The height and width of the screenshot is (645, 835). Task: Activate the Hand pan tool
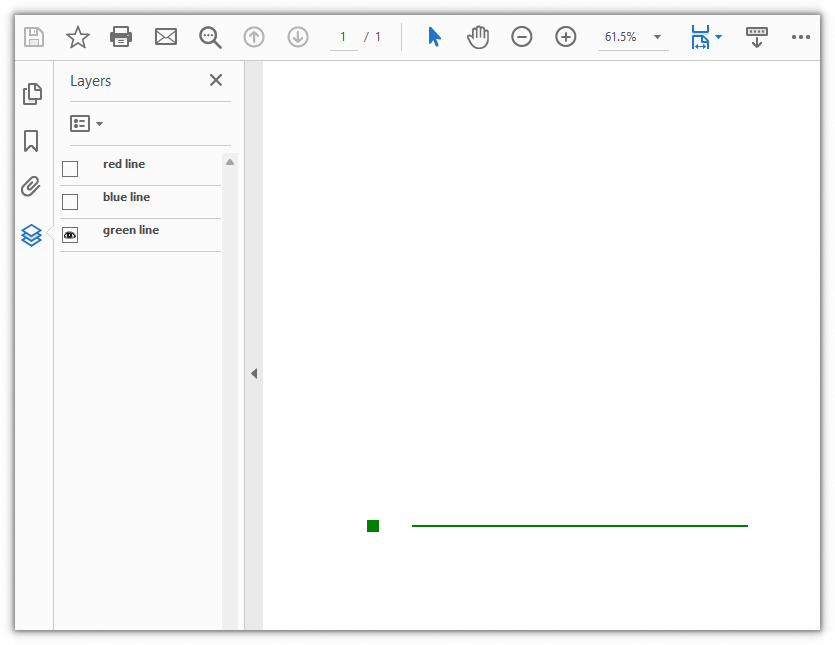478,37
